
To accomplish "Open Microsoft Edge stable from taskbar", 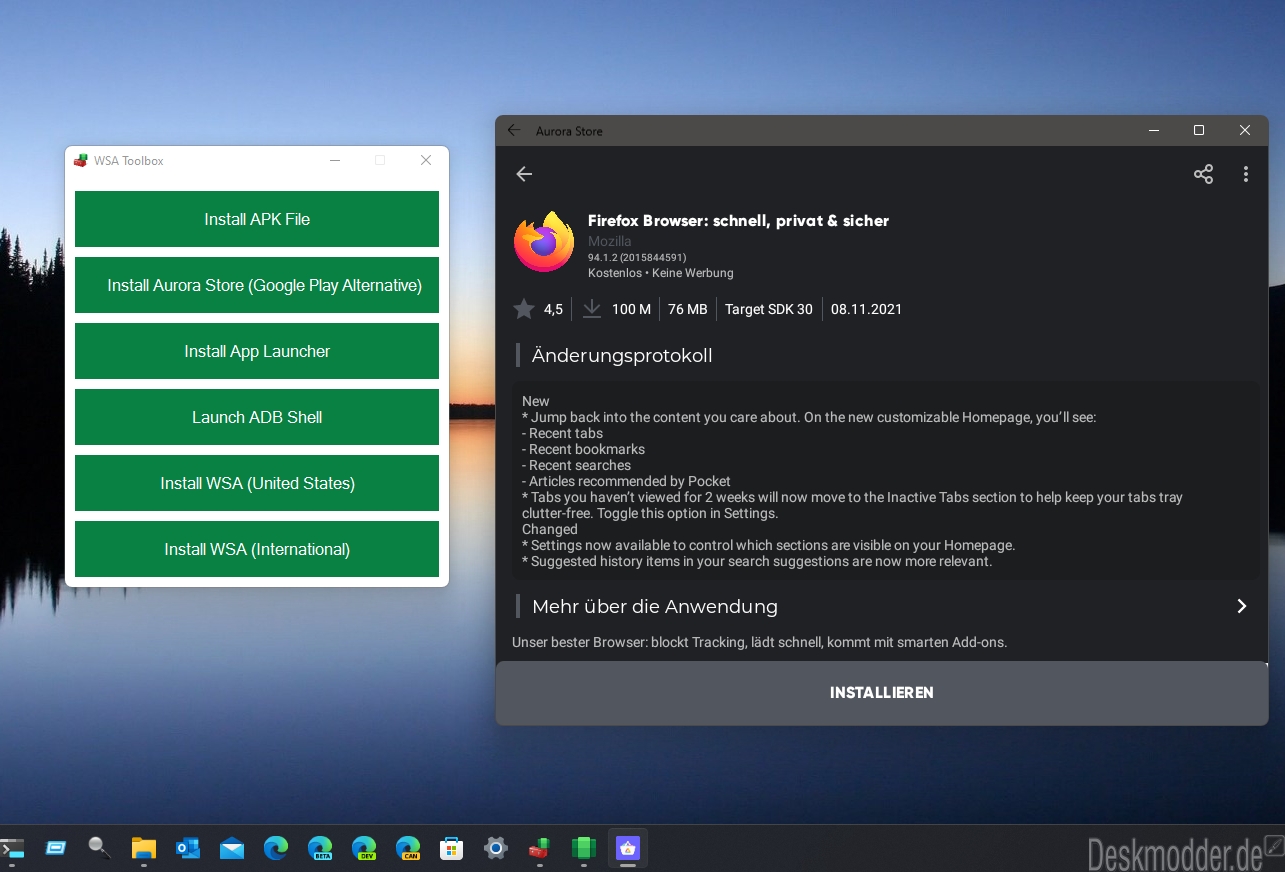I will coord(276,849).
